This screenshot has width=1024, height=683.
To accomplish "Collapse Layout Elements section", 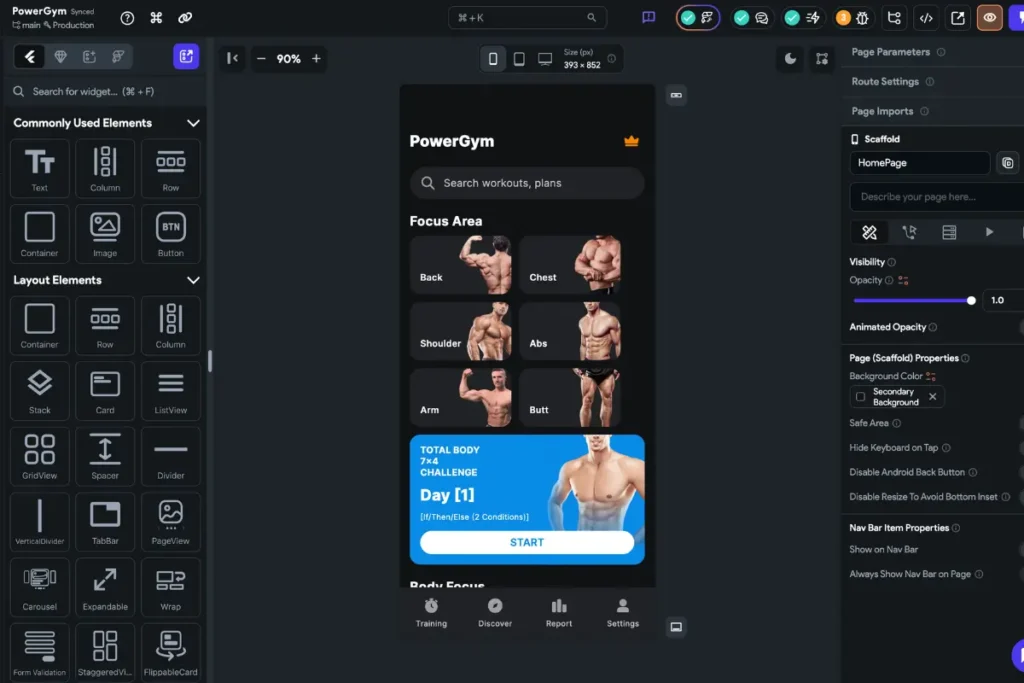I will 193,280.
